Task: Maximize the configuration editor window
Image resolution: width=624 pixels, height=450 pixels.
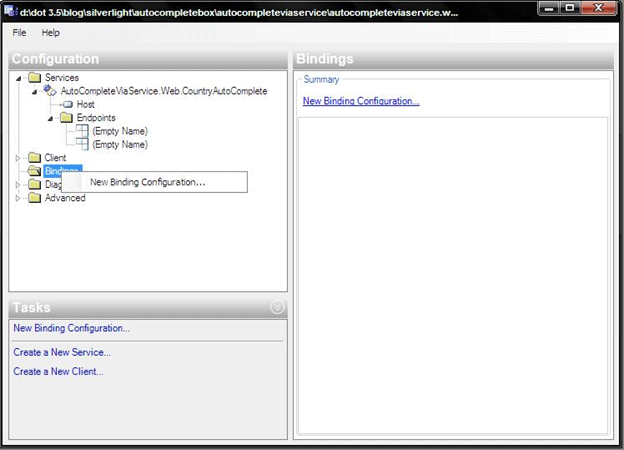Action: click(570, 8)
